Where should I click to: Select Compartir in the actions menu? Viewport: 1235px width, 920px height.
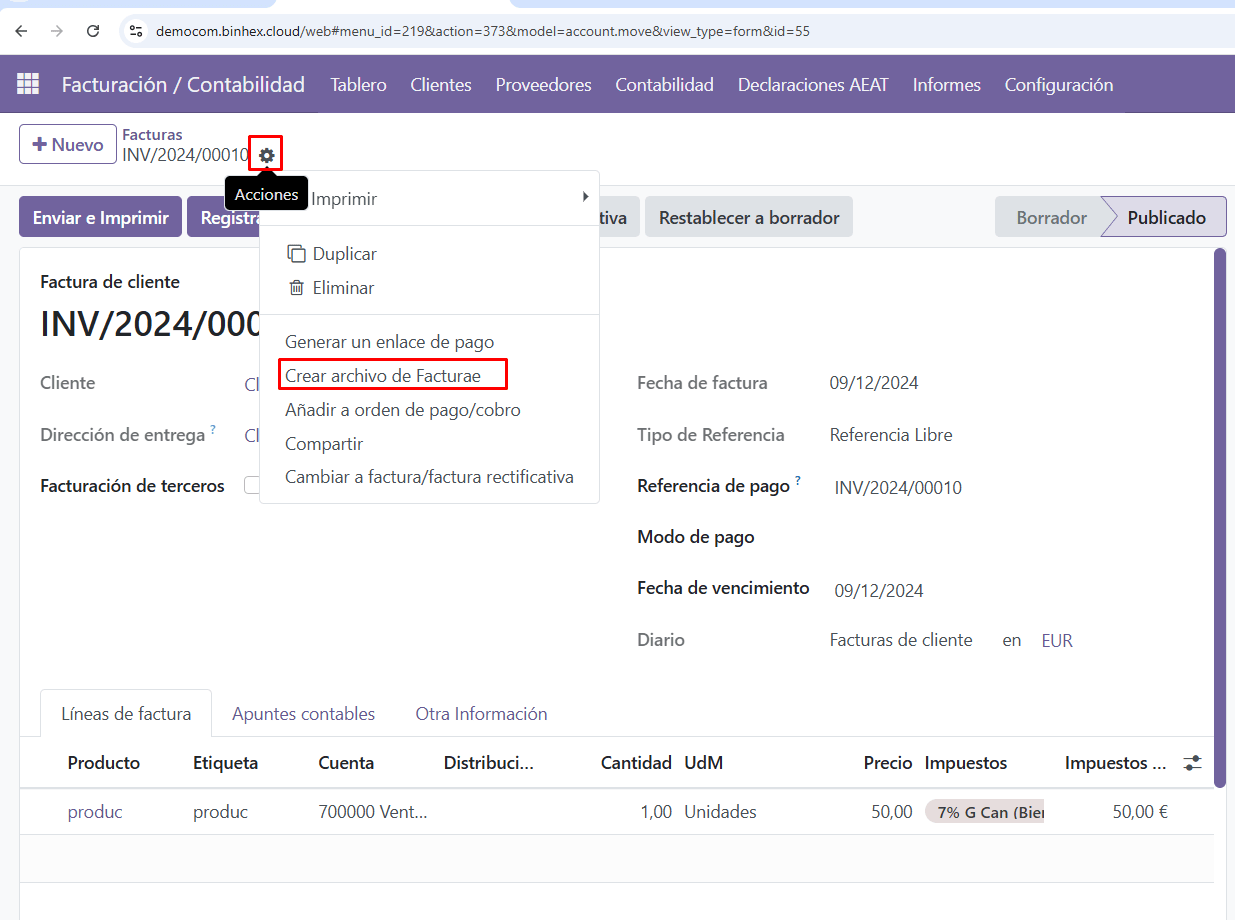pos(429,444)
